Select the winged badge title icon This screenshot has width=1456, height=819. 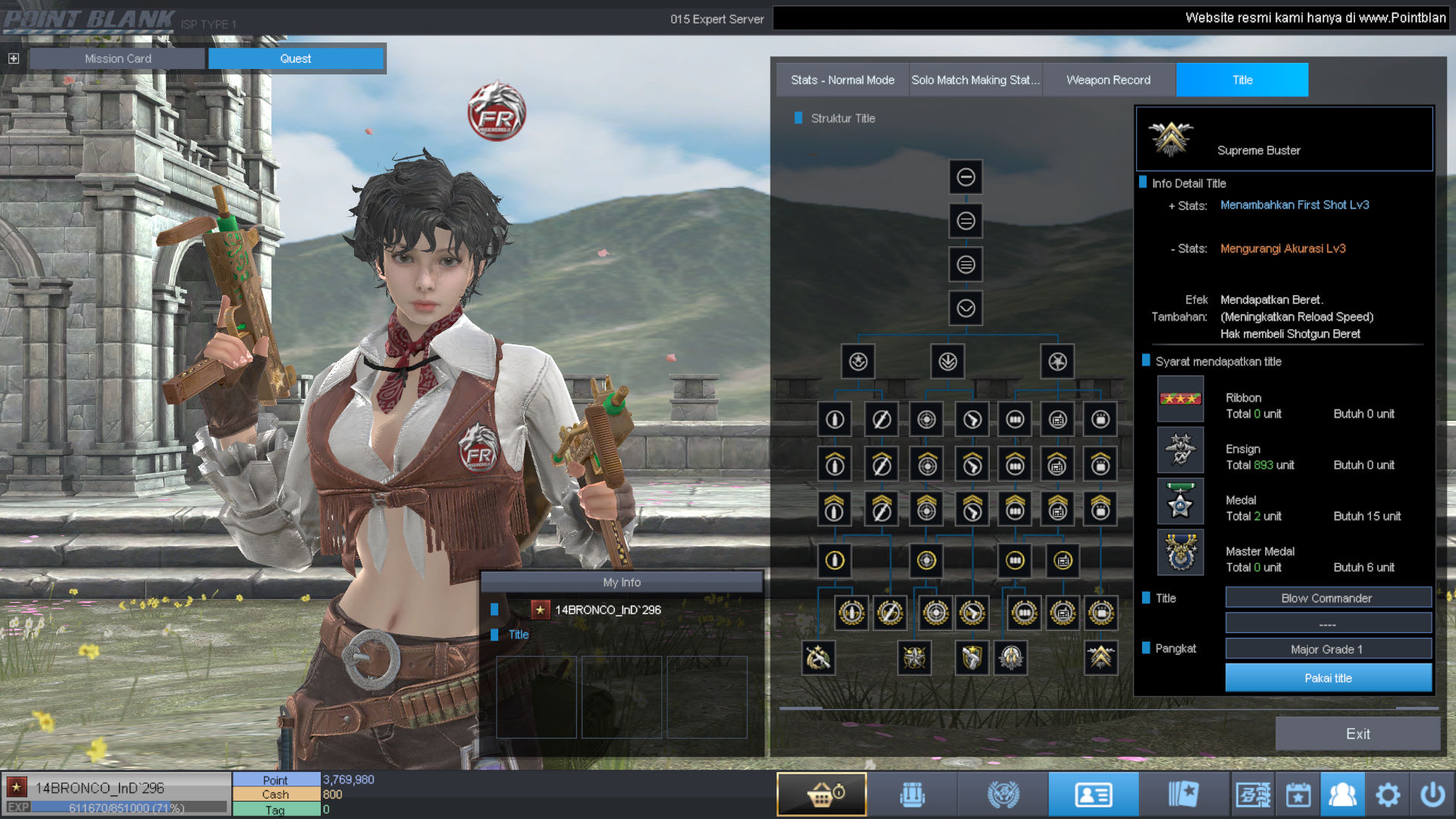click(1011, 657)
